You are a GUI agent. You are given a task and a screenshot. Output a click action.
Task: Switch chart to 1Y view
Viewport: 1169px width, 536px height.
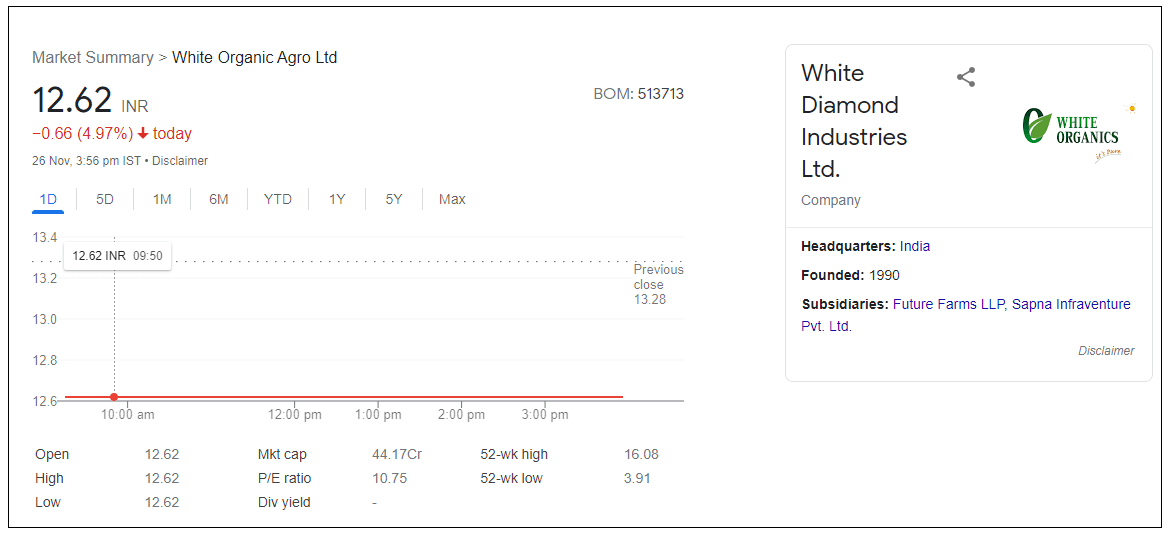tap(337, 199)
